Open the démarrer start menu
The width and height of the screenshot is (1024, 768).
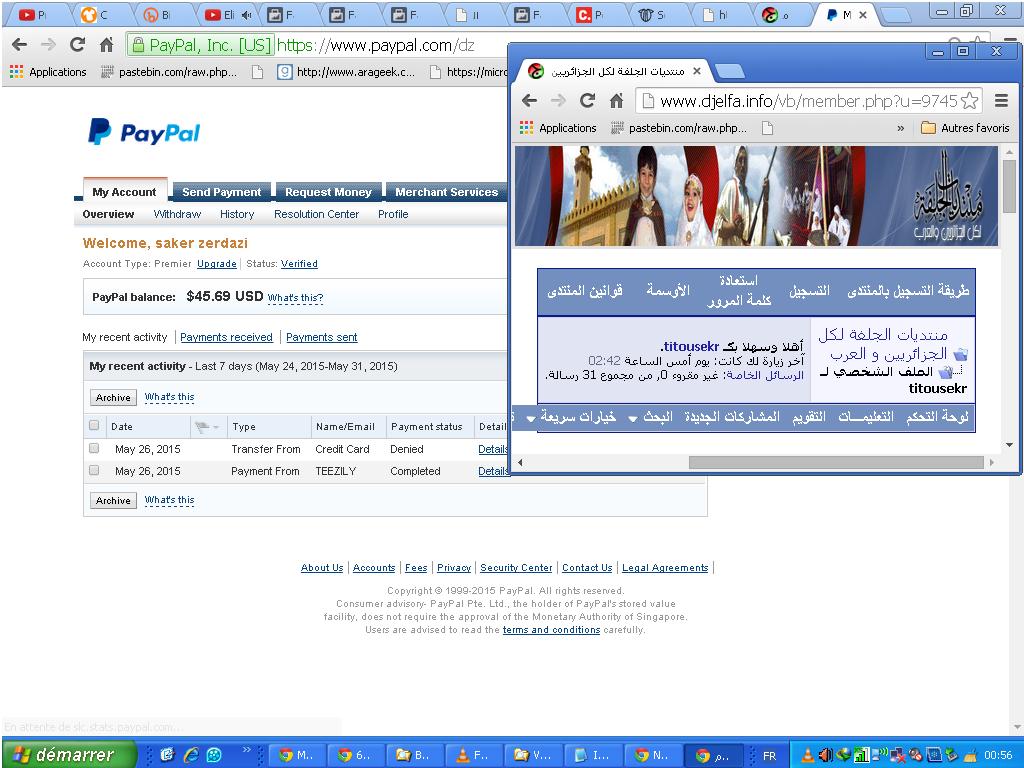click(x=67, y=755)
